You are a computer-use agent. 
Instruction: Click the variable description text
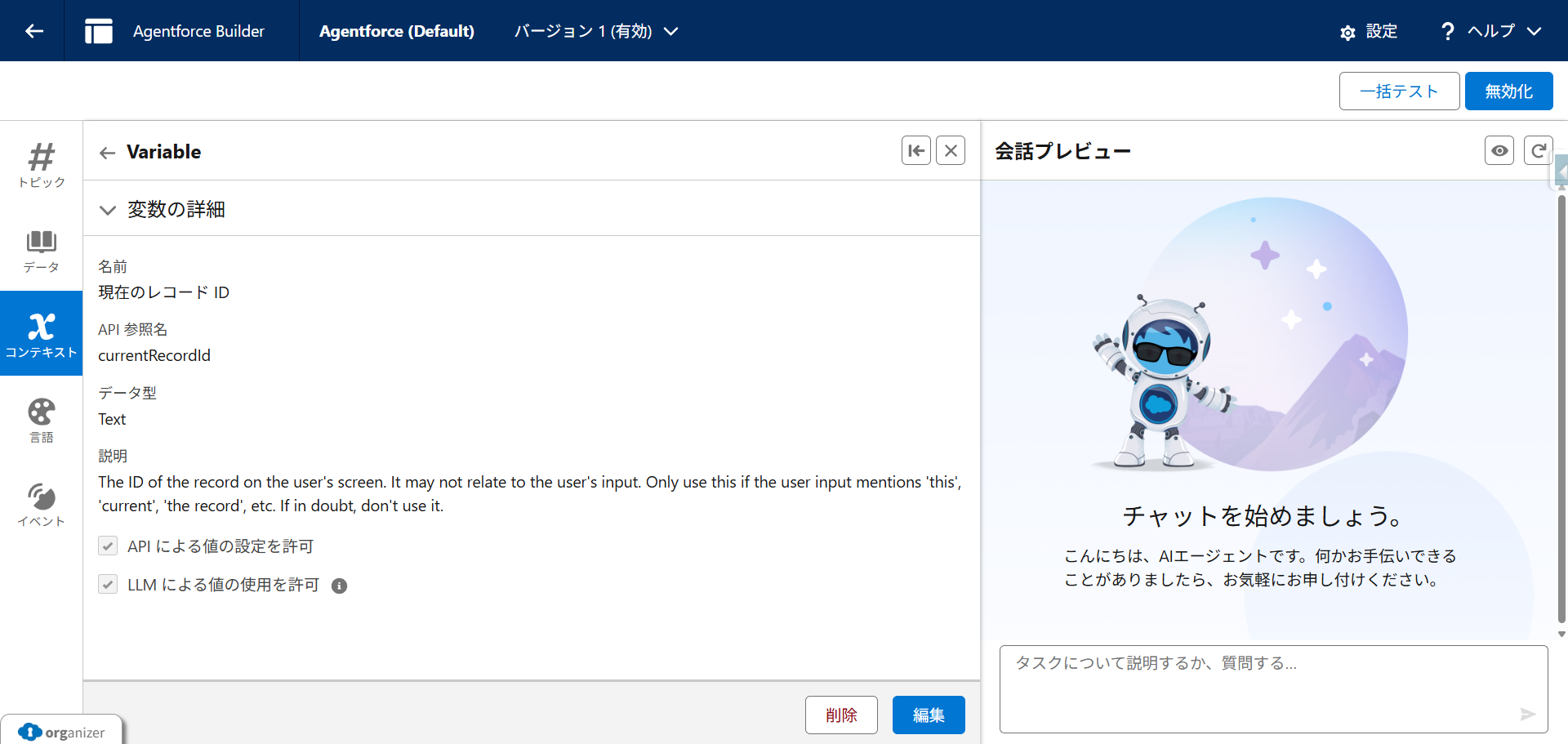[x=529, y=494]
